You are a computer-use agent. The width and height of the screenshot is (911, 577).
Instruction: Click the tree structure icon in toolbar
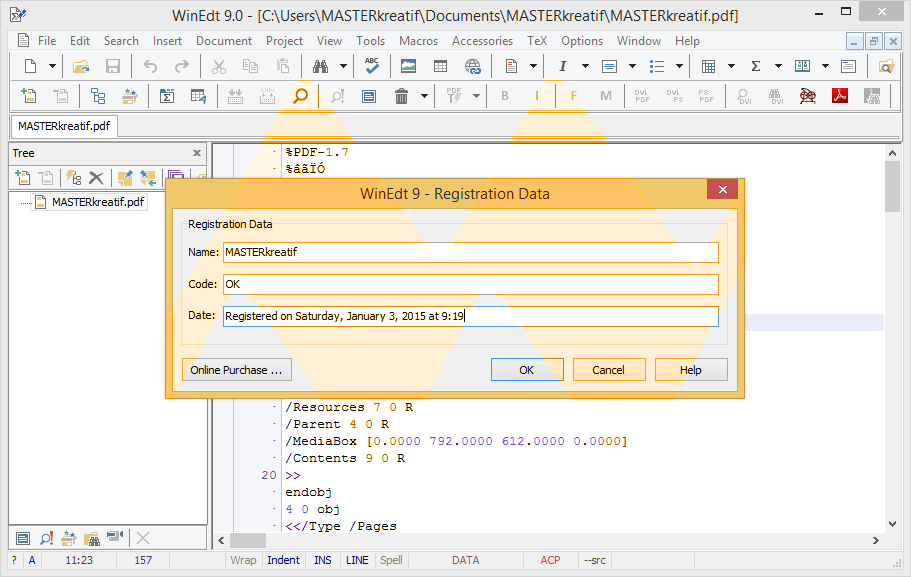(x=98, y=96)
